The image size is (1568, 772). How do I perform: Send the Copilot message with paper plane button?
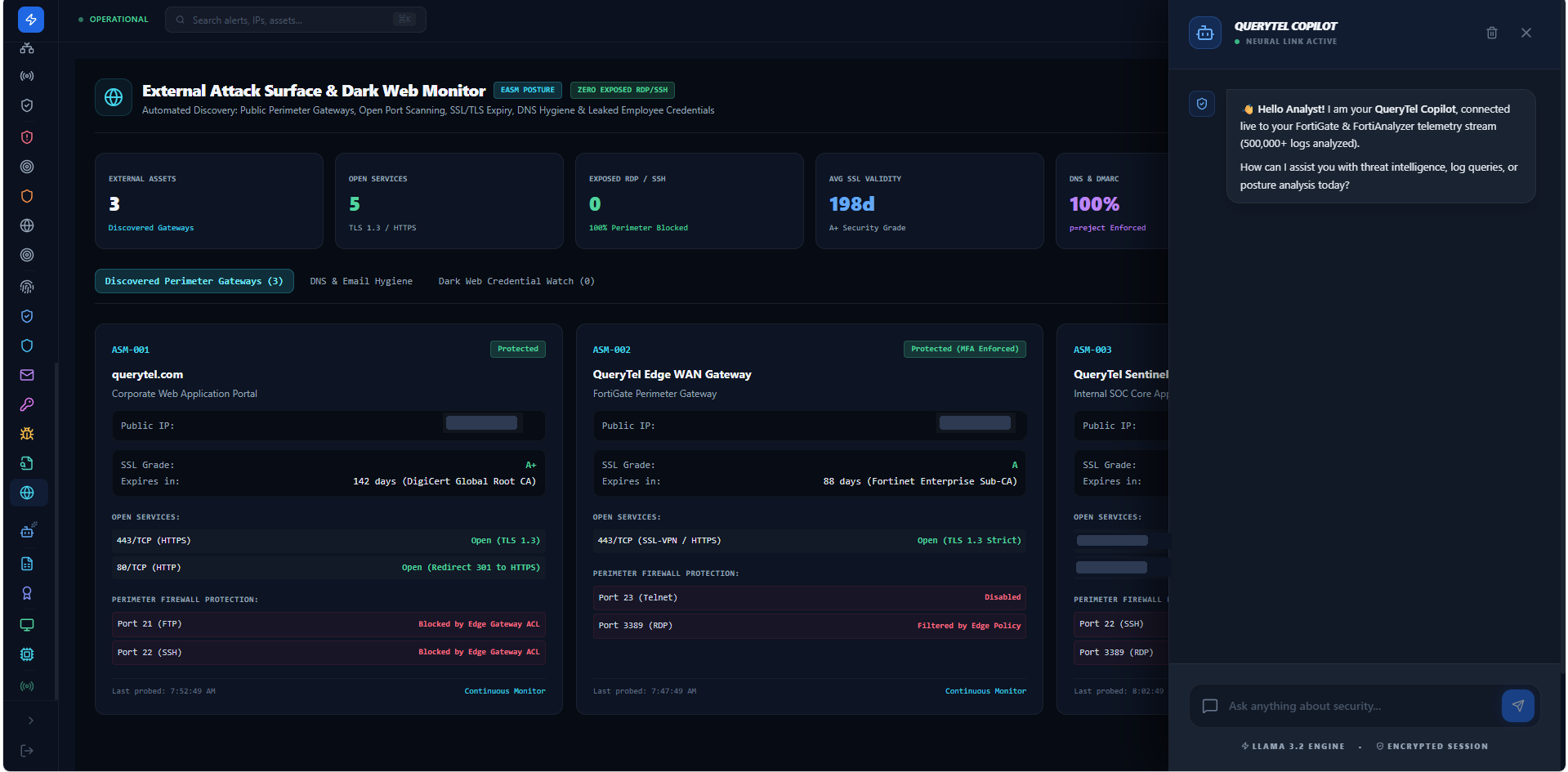pos(1518,706)
